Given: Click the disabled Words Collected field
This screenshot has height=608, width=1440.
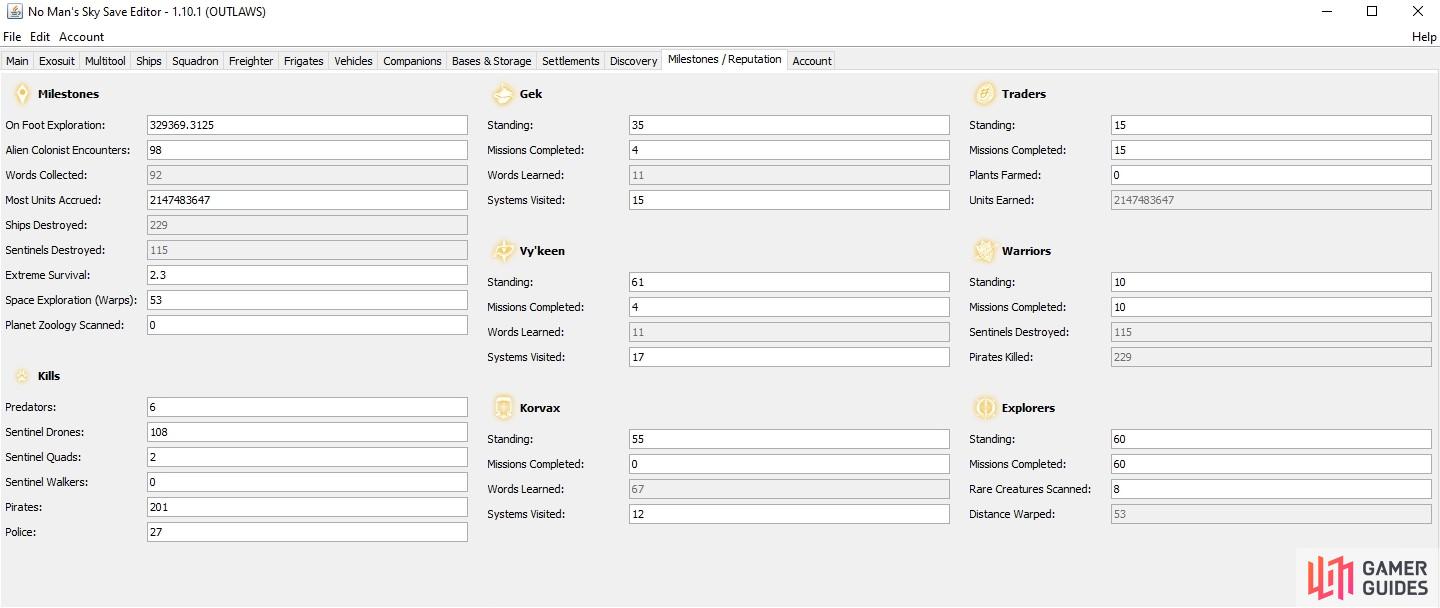Looking at the screenshot, I should click(x=307, y=175).
